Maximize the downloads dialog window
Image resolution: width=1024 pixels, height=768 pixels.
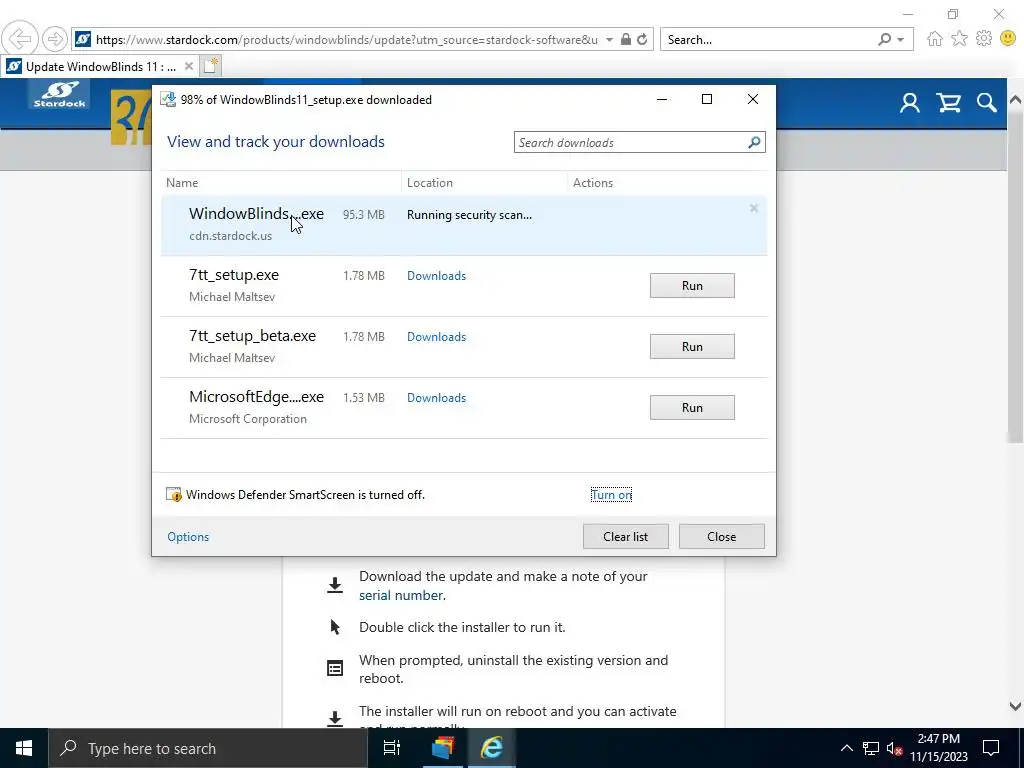(707, 99)
